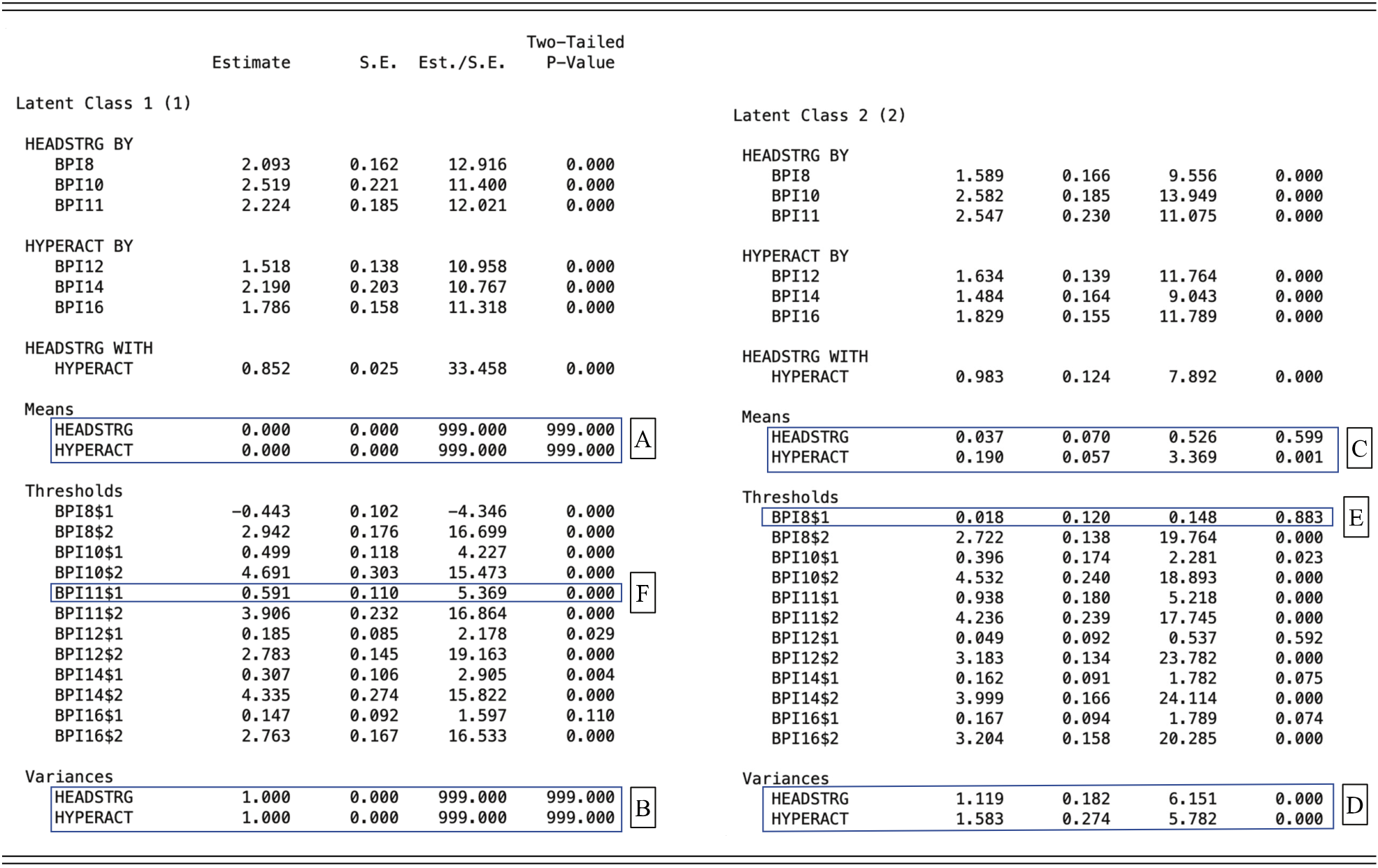The width and height of the screenshot is (1378, 868).
Task: Click the boxed letter C label
Action: (x=1358, y=448)
